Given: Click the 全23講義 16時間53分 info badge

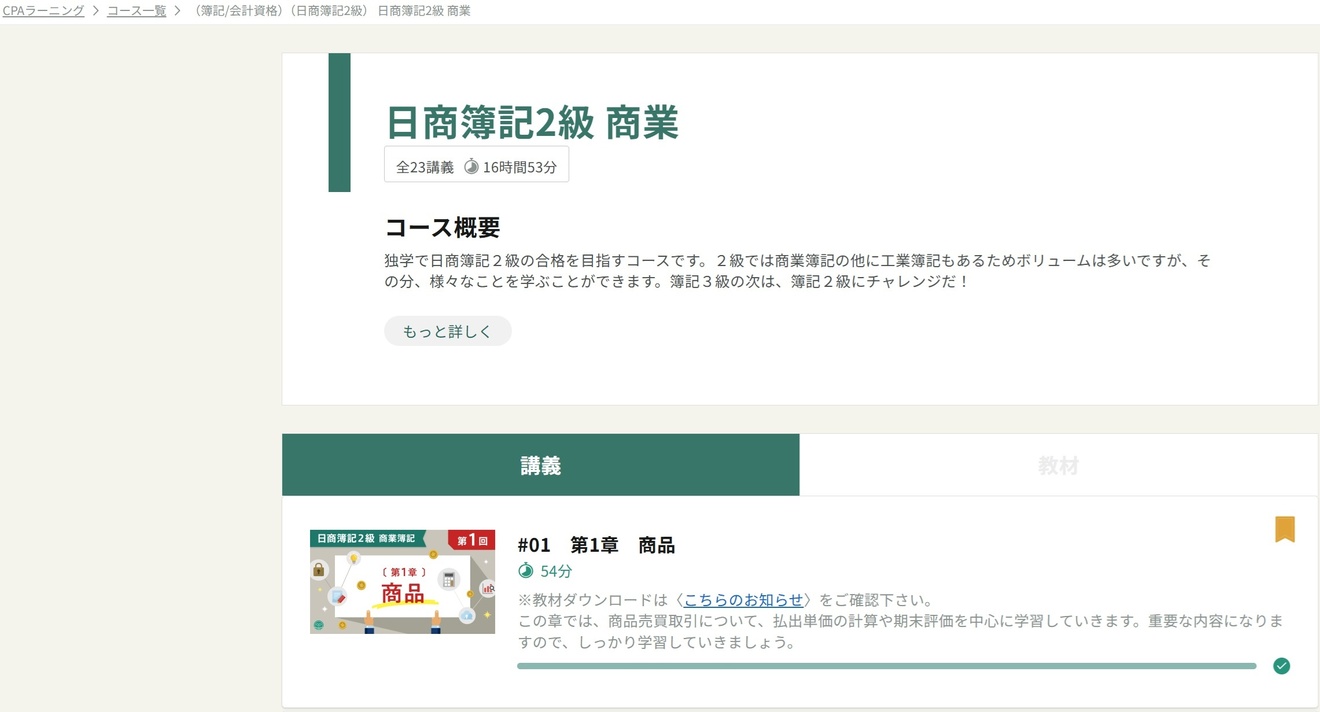Looking at the screenshot, I should (476, 166).
